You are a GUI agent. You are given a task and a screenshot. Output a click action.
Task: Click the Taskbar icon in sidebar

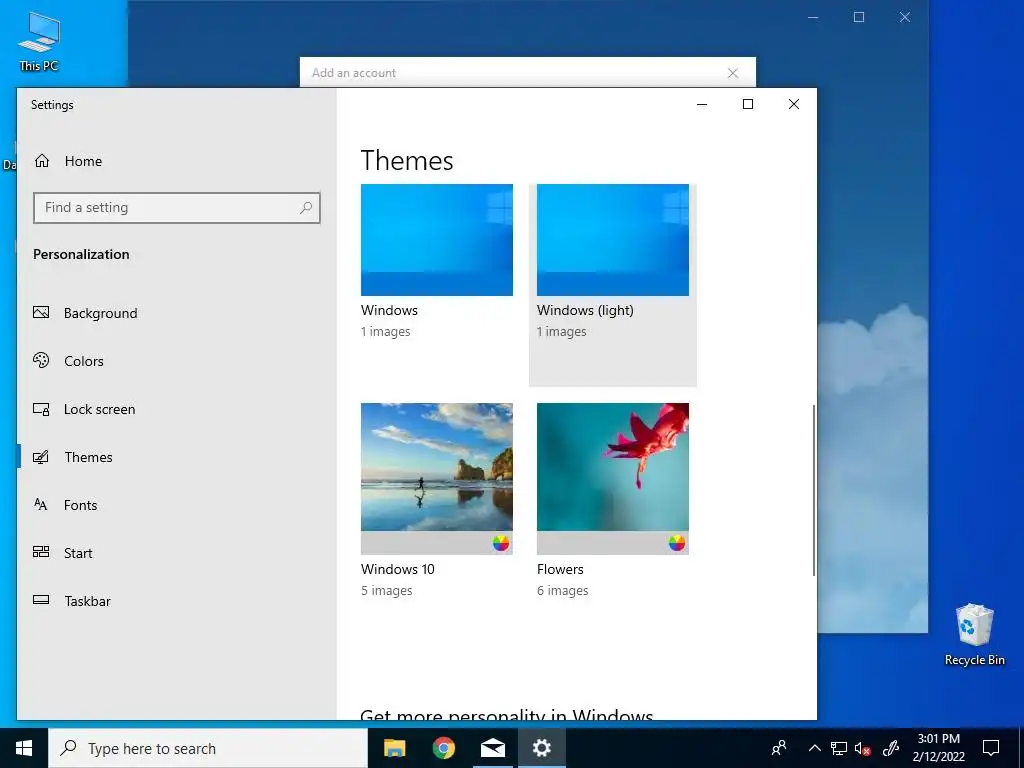[x=41, y=600]
